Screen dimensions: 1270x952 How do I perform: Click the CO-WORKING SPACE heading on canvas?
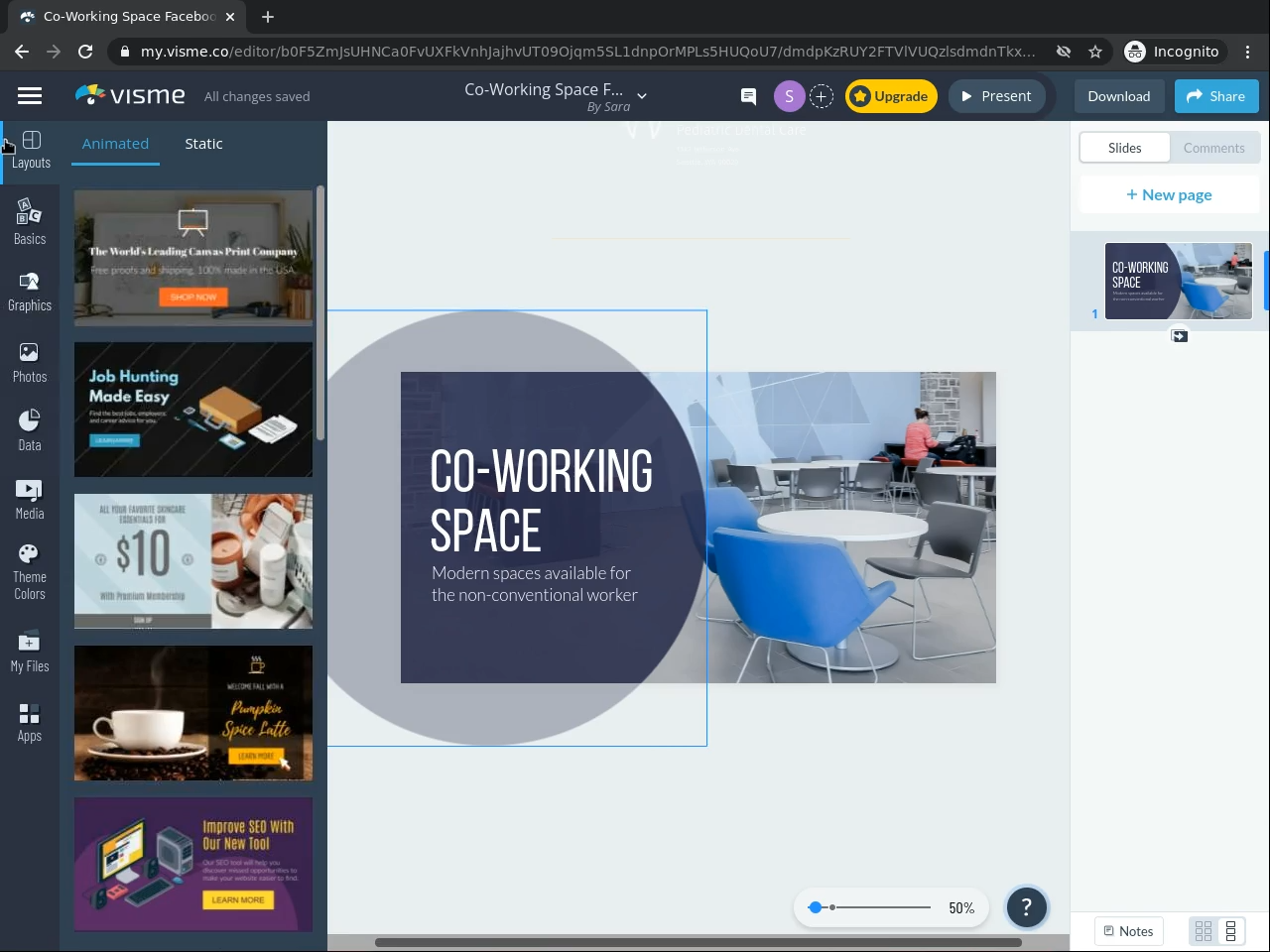(x=542, y=500)
